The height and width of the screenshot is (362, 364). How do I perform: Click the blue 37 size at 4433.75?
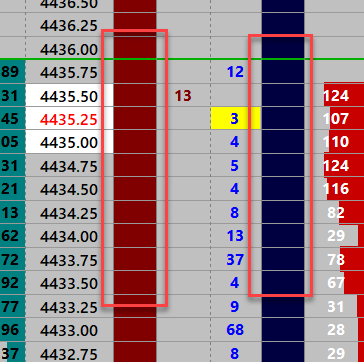click(235, 259)
